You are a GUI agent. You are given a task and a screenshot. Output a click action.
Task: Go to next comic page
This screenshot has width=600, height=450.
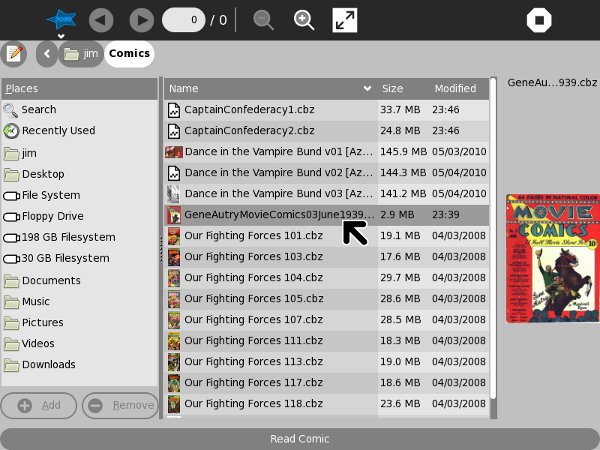[x=142, y=20]
